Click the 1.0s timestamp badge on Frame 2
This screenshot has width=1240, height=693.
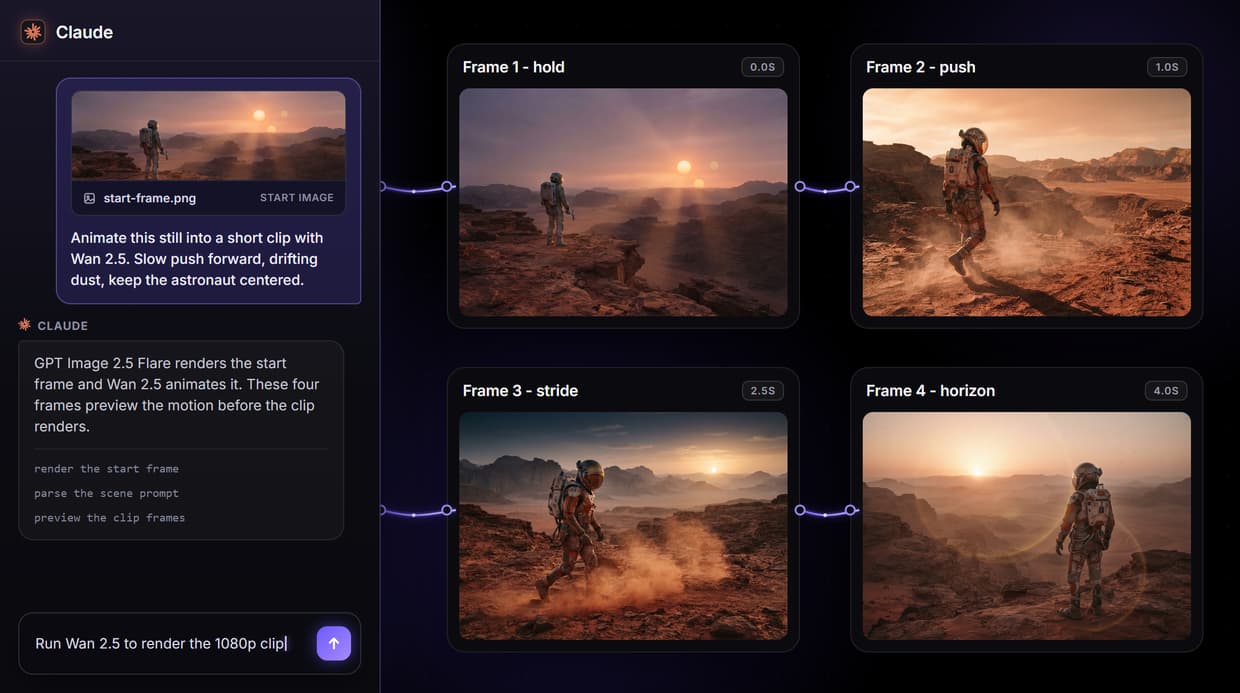(1167, 67)
